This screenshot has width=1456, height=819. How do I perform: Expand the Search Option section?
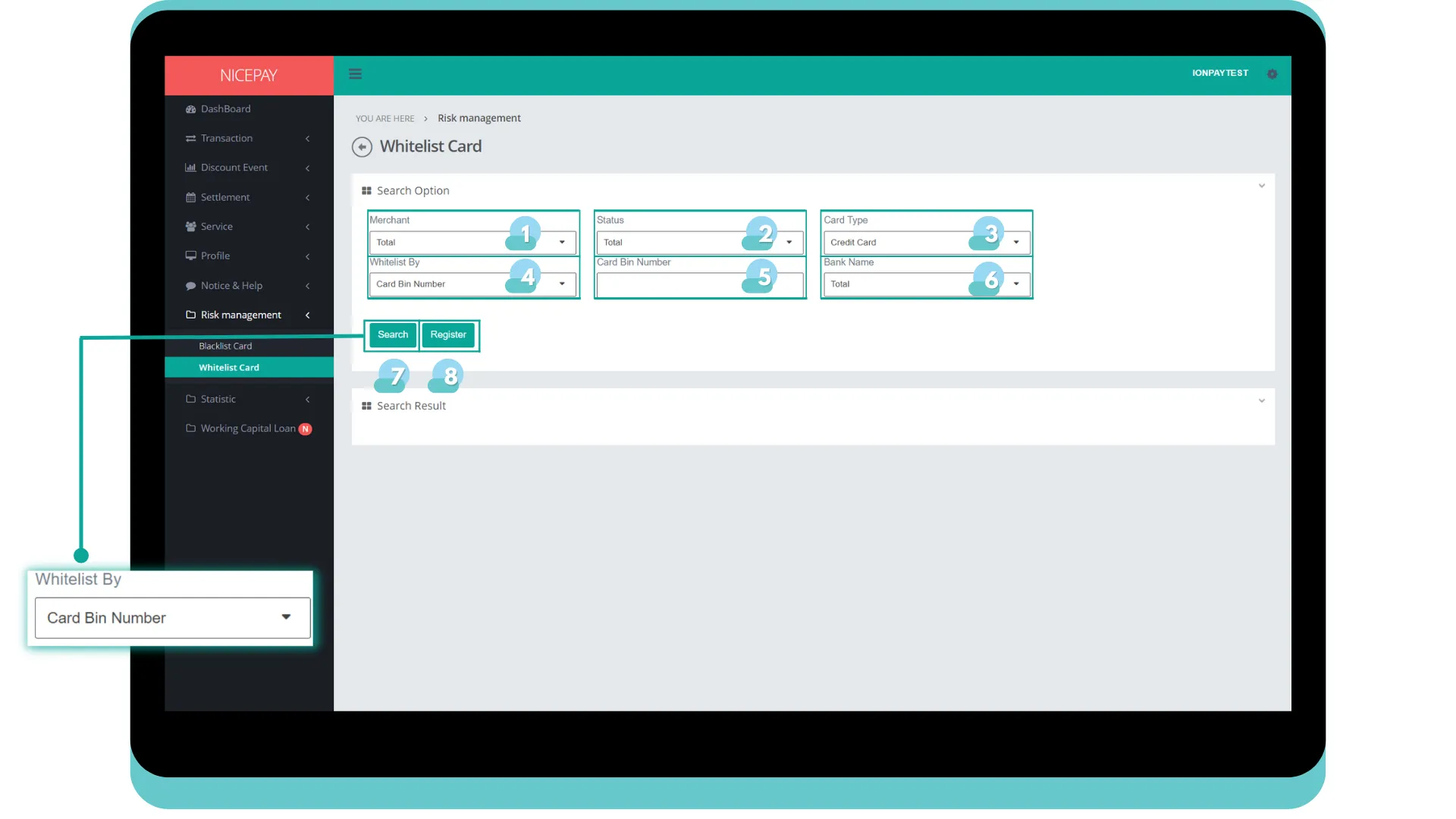(1262, 186)
